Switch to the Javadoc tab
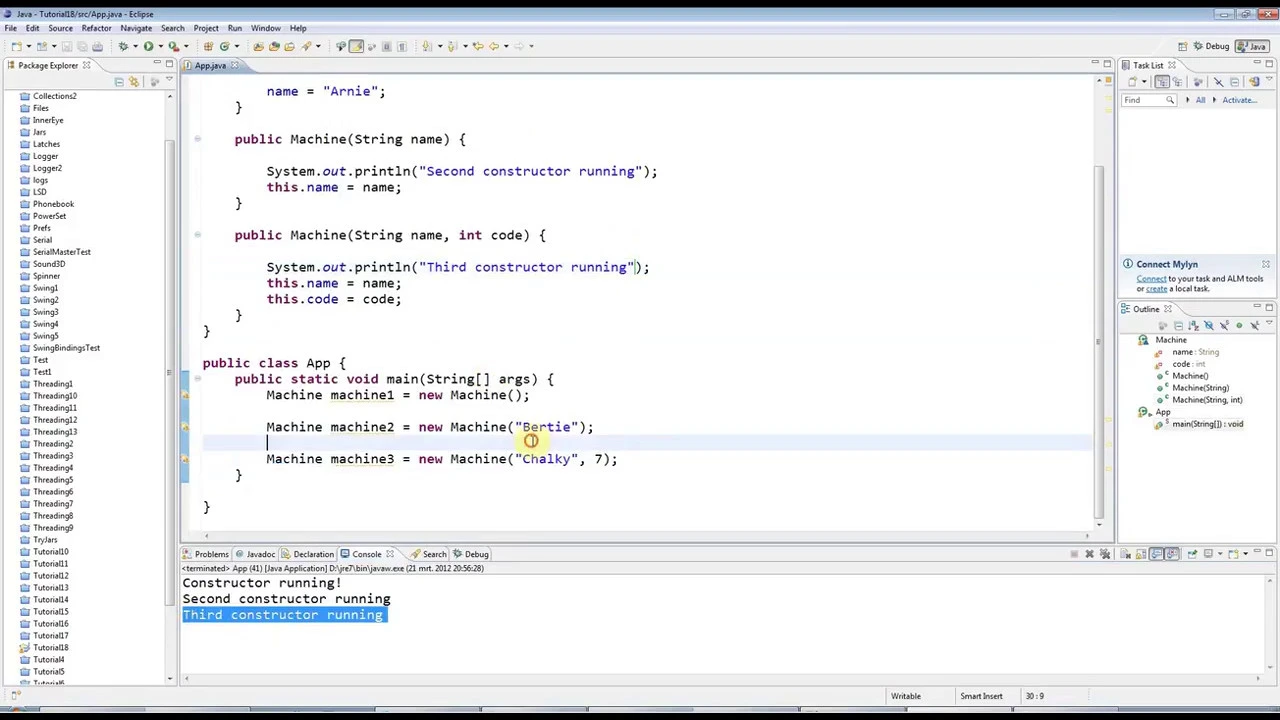1280x720 pixels. (255, 554)
